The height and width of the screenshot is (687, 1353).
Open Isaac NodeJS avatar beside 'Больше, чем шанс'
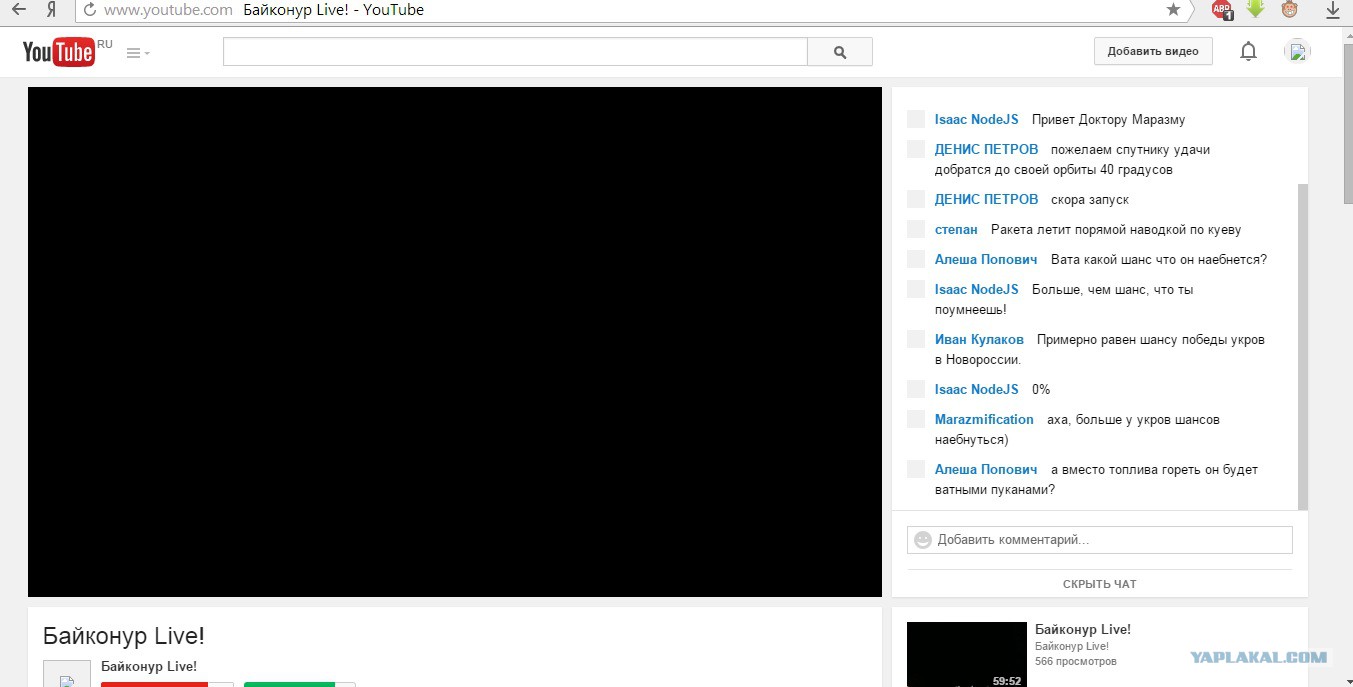916,289
